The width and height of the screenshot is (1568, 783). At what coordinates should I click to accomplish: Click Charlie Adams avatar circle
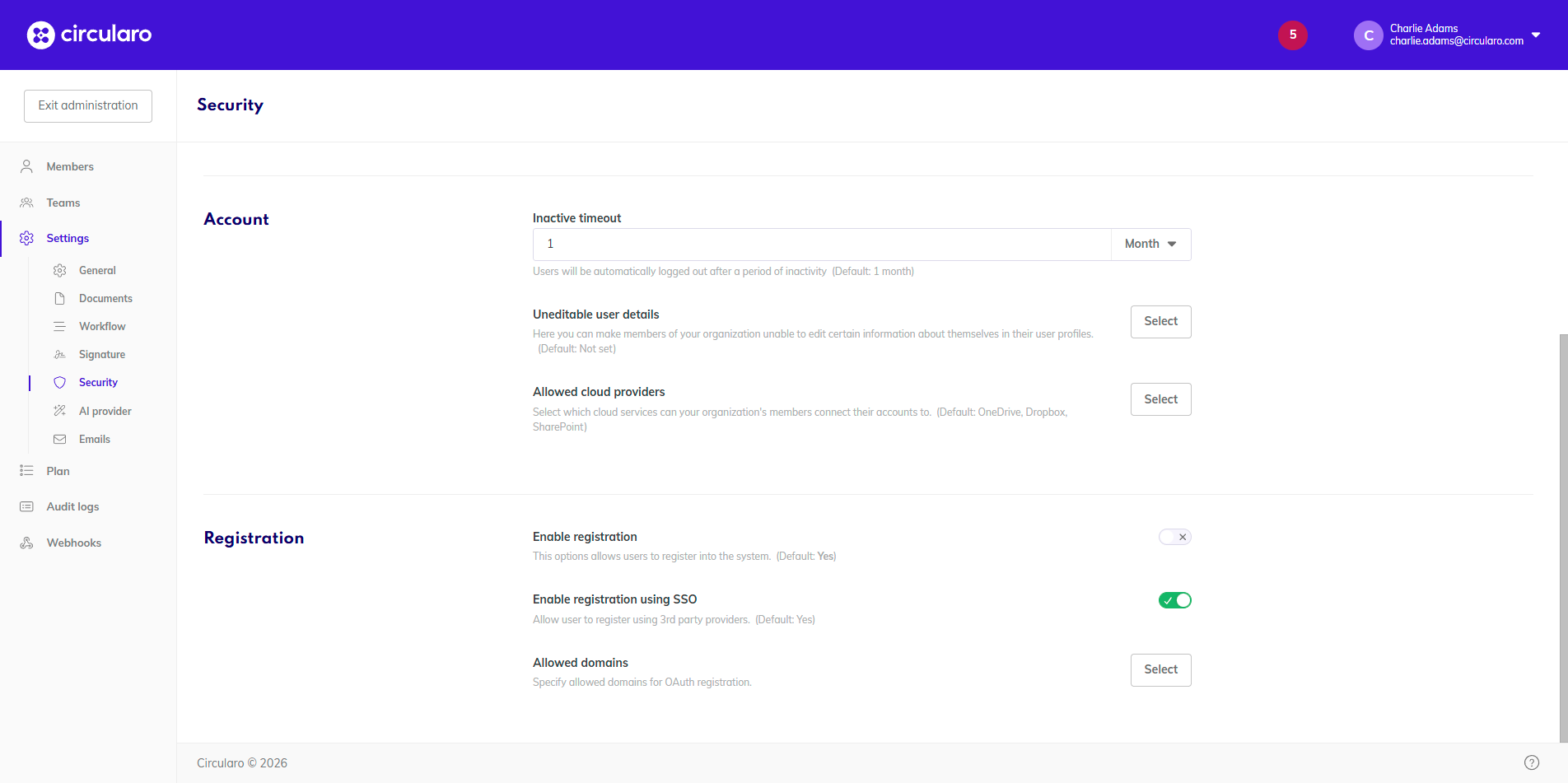point(1368,35)
